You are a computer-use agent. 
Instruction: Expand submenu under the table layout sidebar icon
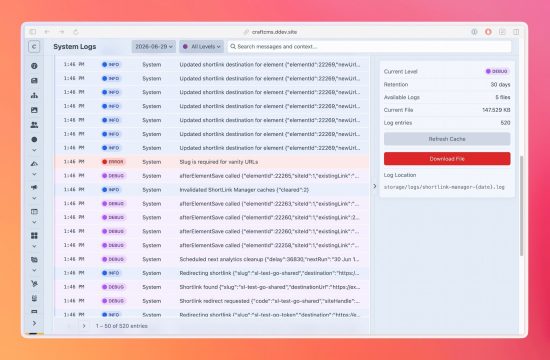34,222
